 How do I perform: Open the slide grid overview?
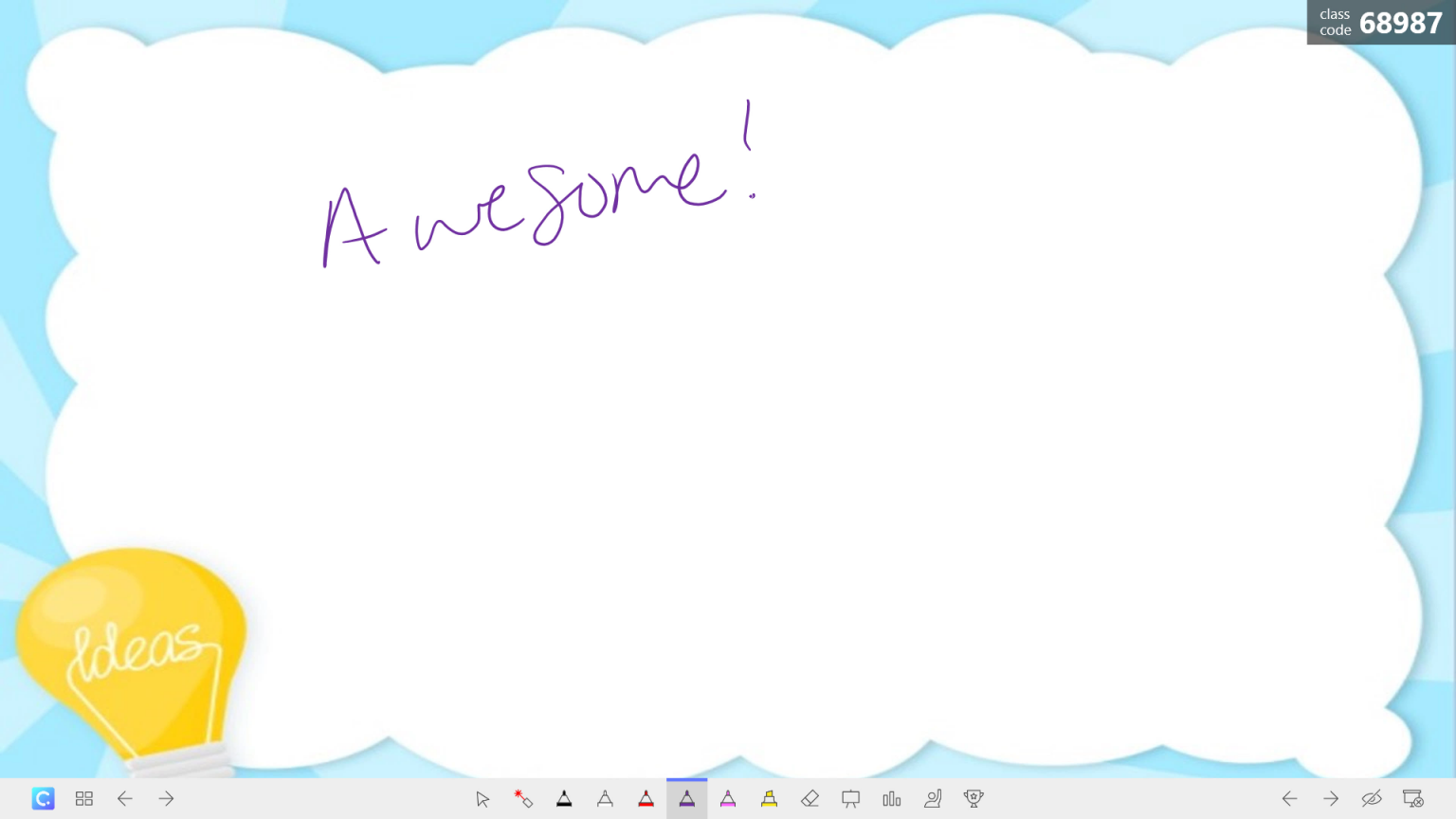coord(84,799)
